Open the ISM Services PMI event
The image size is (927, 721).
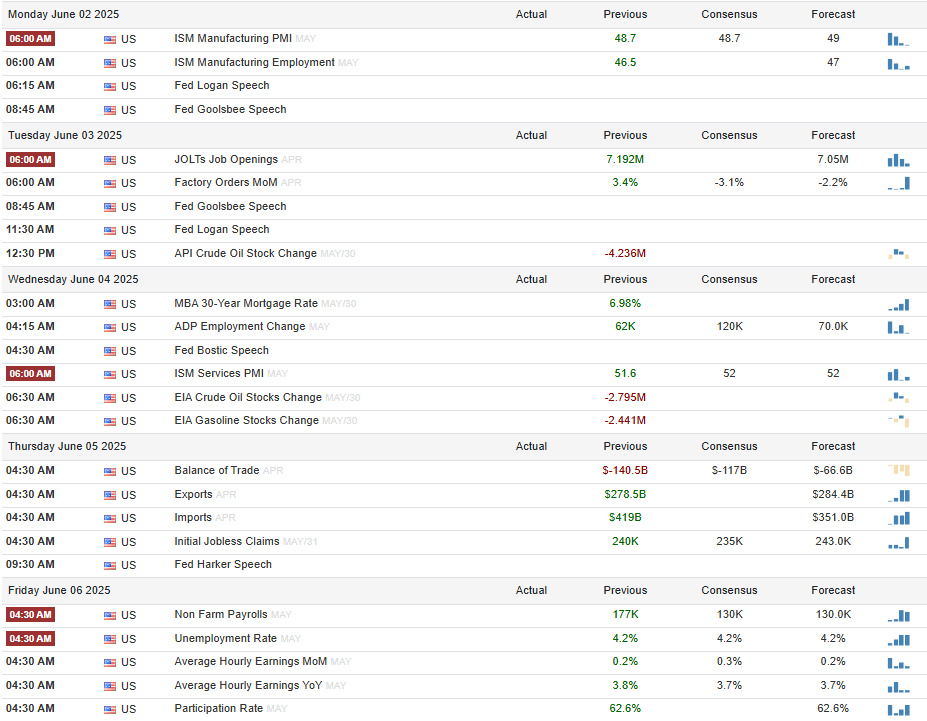point(219,374)
